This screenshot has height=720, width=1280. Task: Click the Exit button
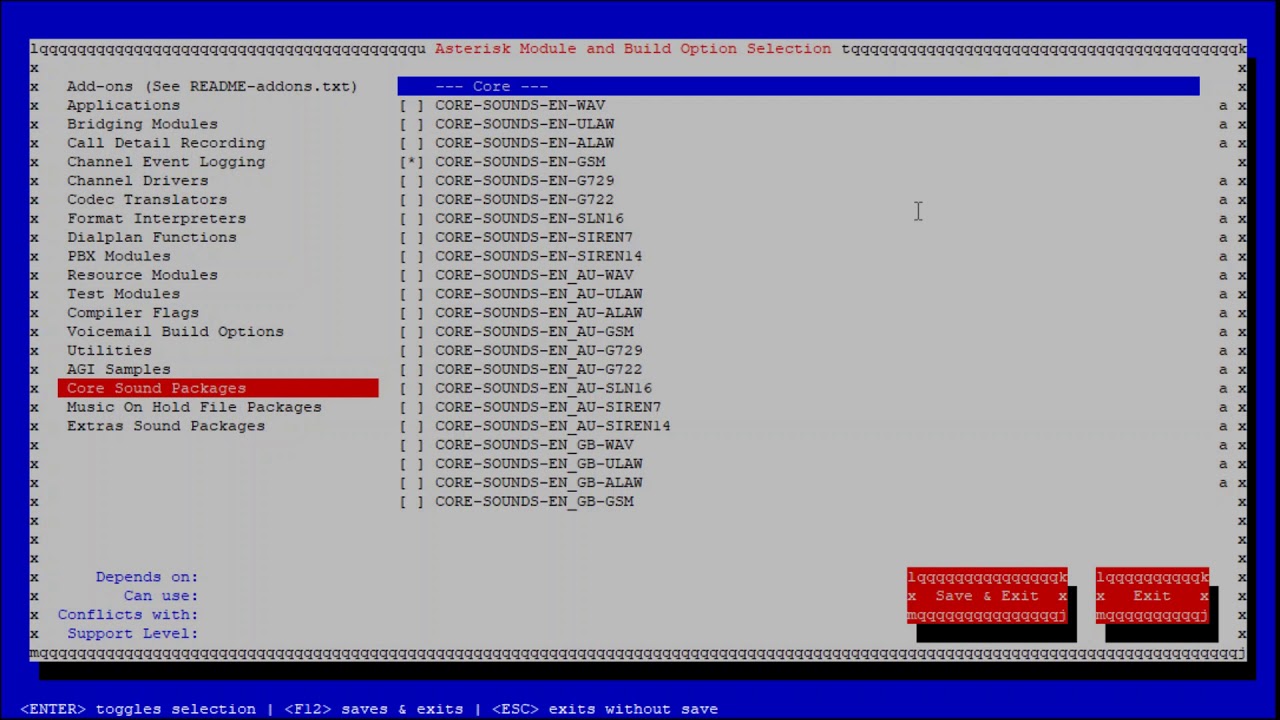(1152, 596)
